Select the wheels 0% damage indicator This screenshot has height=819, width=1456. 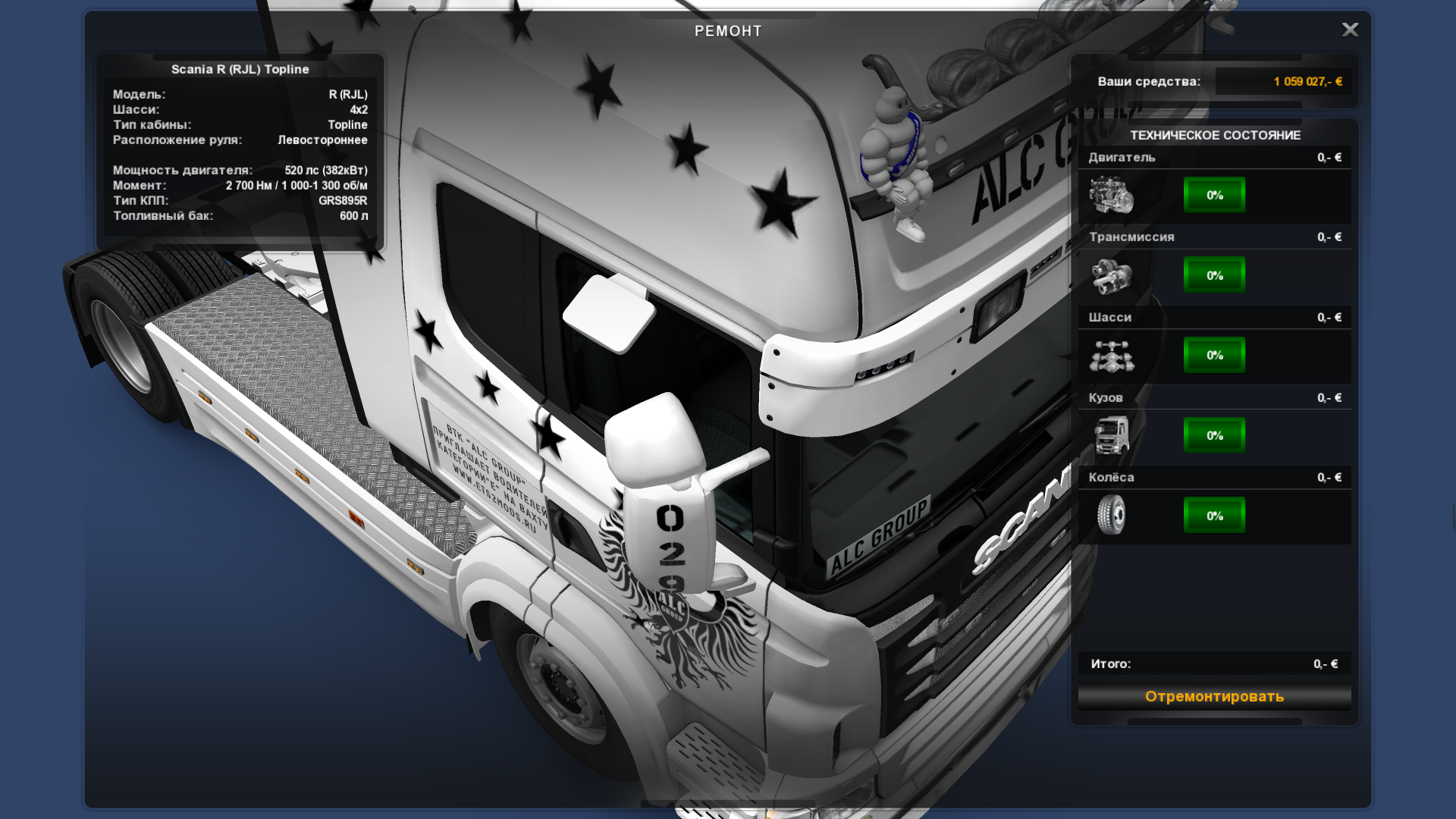1214,516
